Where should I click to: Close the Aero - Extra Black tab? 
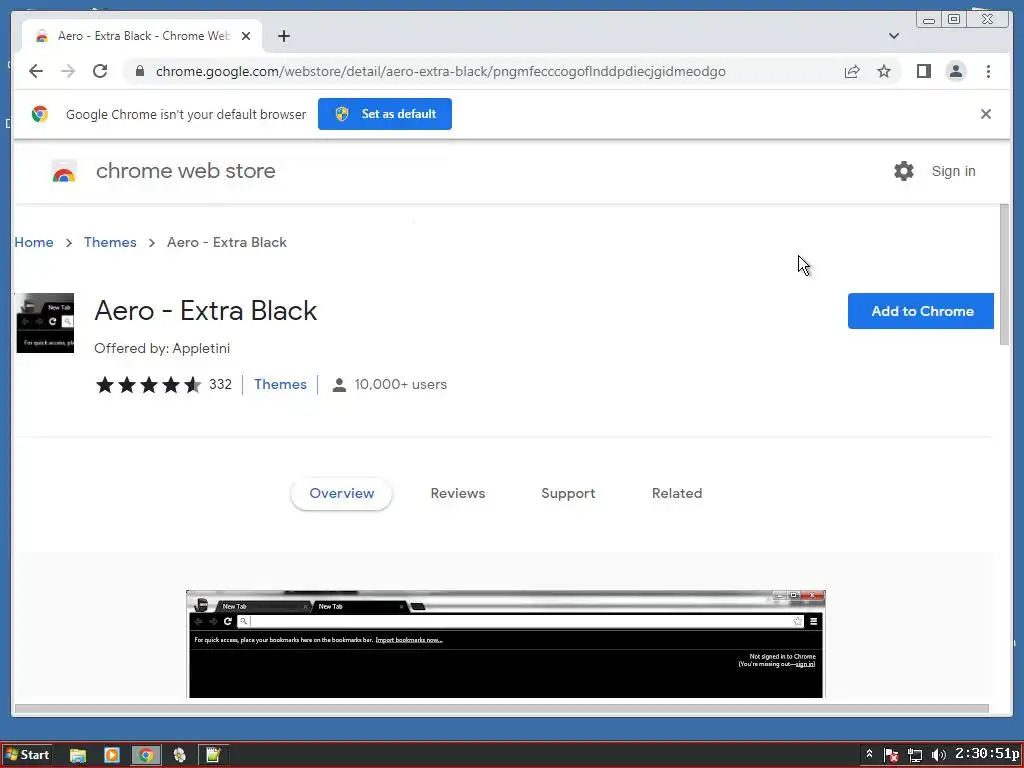point(246,36)
